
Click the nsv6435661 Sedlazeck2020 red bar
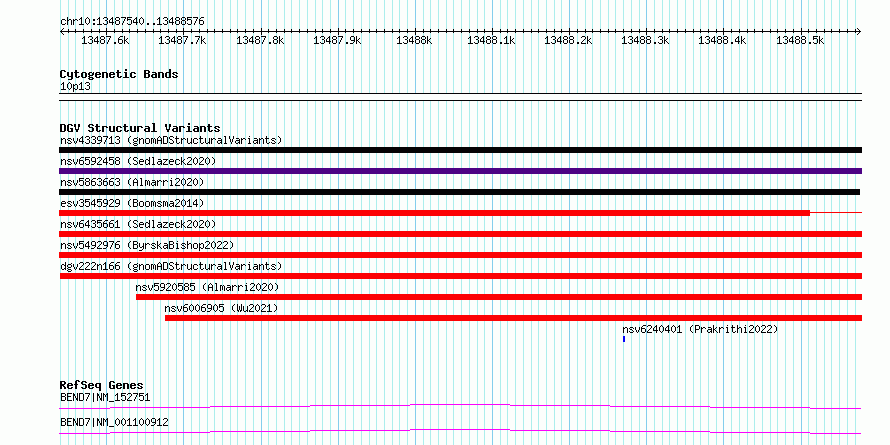(460, 234)
